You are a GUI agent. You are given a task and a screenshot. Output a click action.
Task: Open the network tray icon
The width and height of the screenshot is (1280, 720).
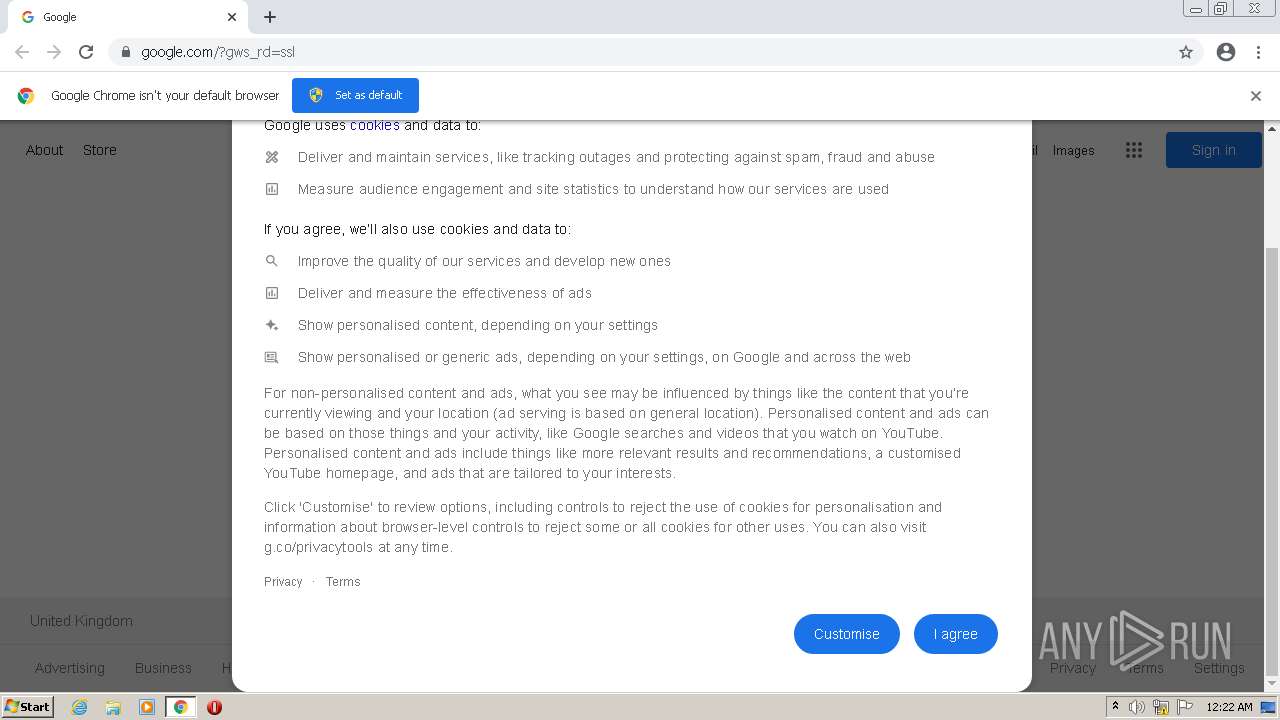[1161, 707]
